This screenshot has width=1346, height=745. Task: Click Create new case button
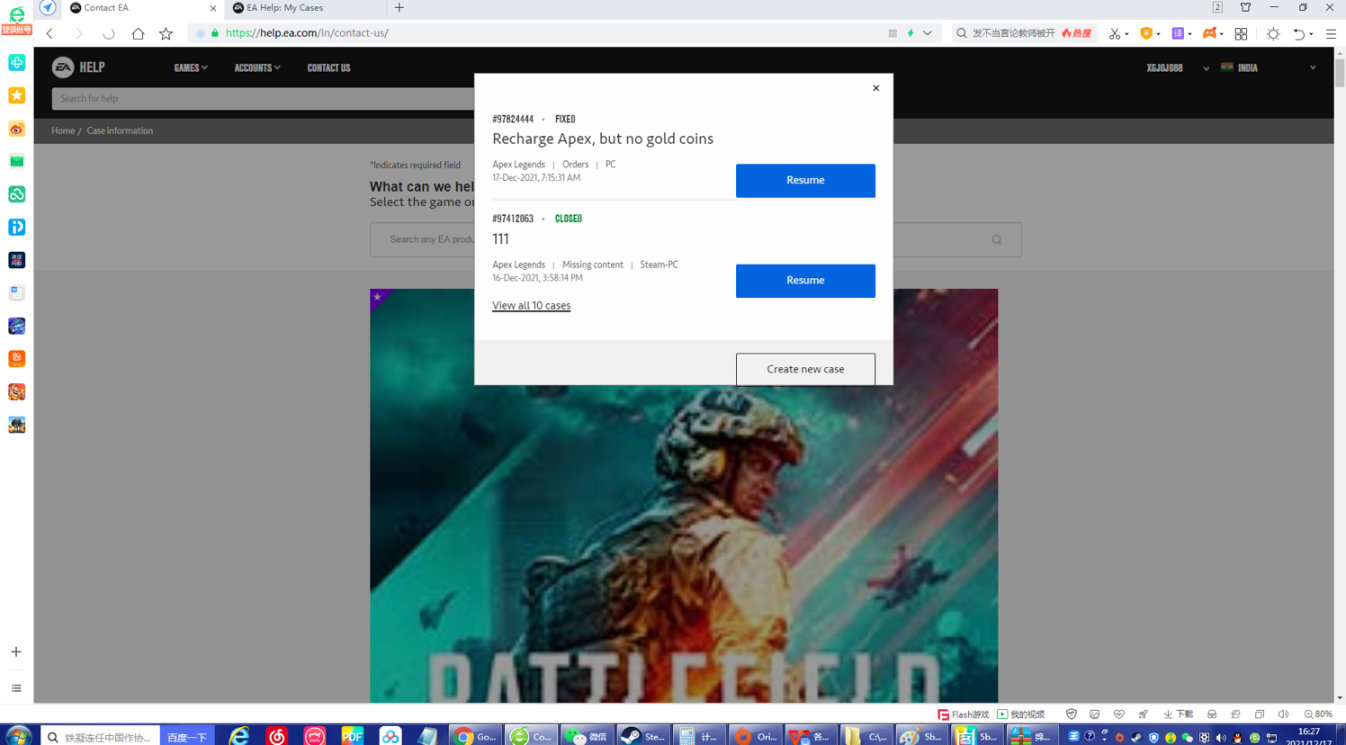click(x=805, y=369)
